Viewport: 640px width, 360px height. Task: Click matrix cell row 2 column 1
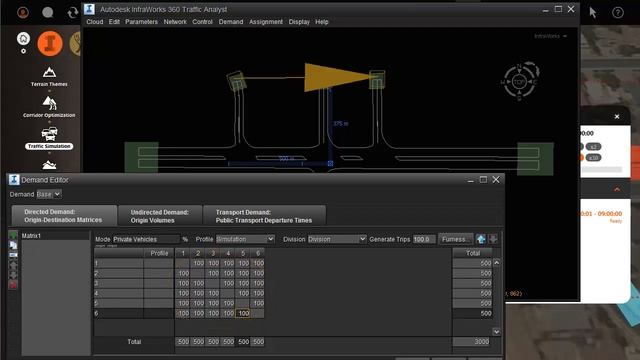coord(183,273)
